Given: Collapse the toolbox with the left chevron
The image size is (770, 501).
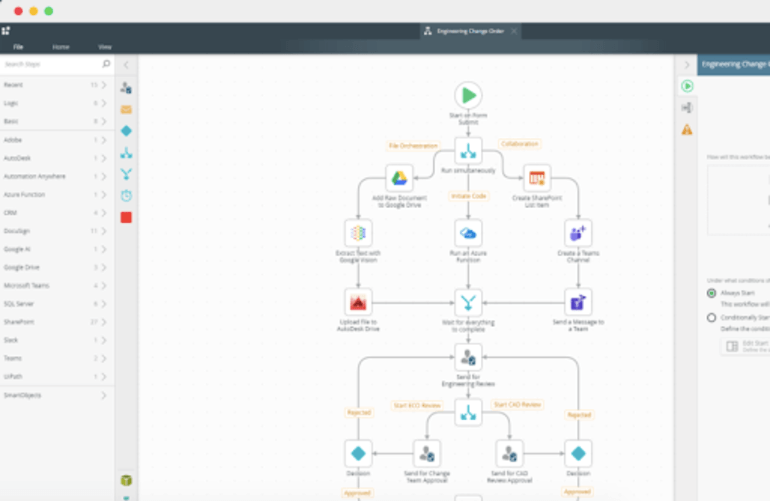Looking at the screenshot, I should coord(126,64).
